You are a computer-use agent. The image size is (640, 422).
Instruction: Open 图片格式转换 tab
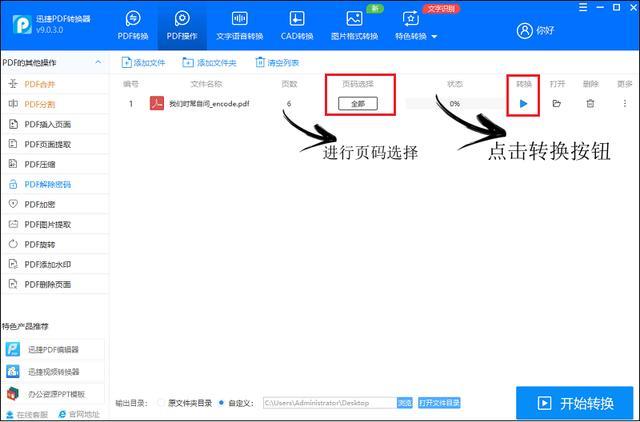[x=354, y=26]
